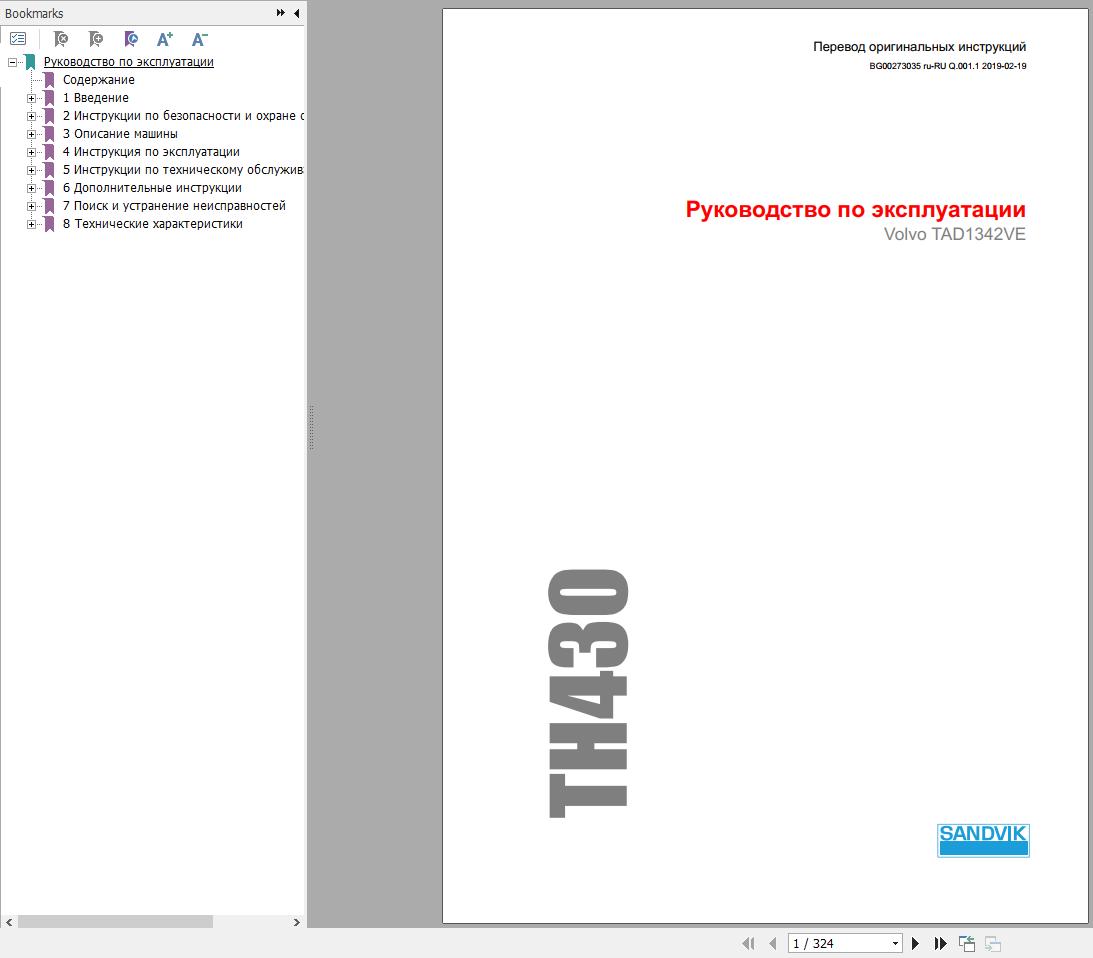Viewport: 1093px width, 958px height.
Task: Click the bookmarks scrollbar left arrow
Action: coord(9,922)
